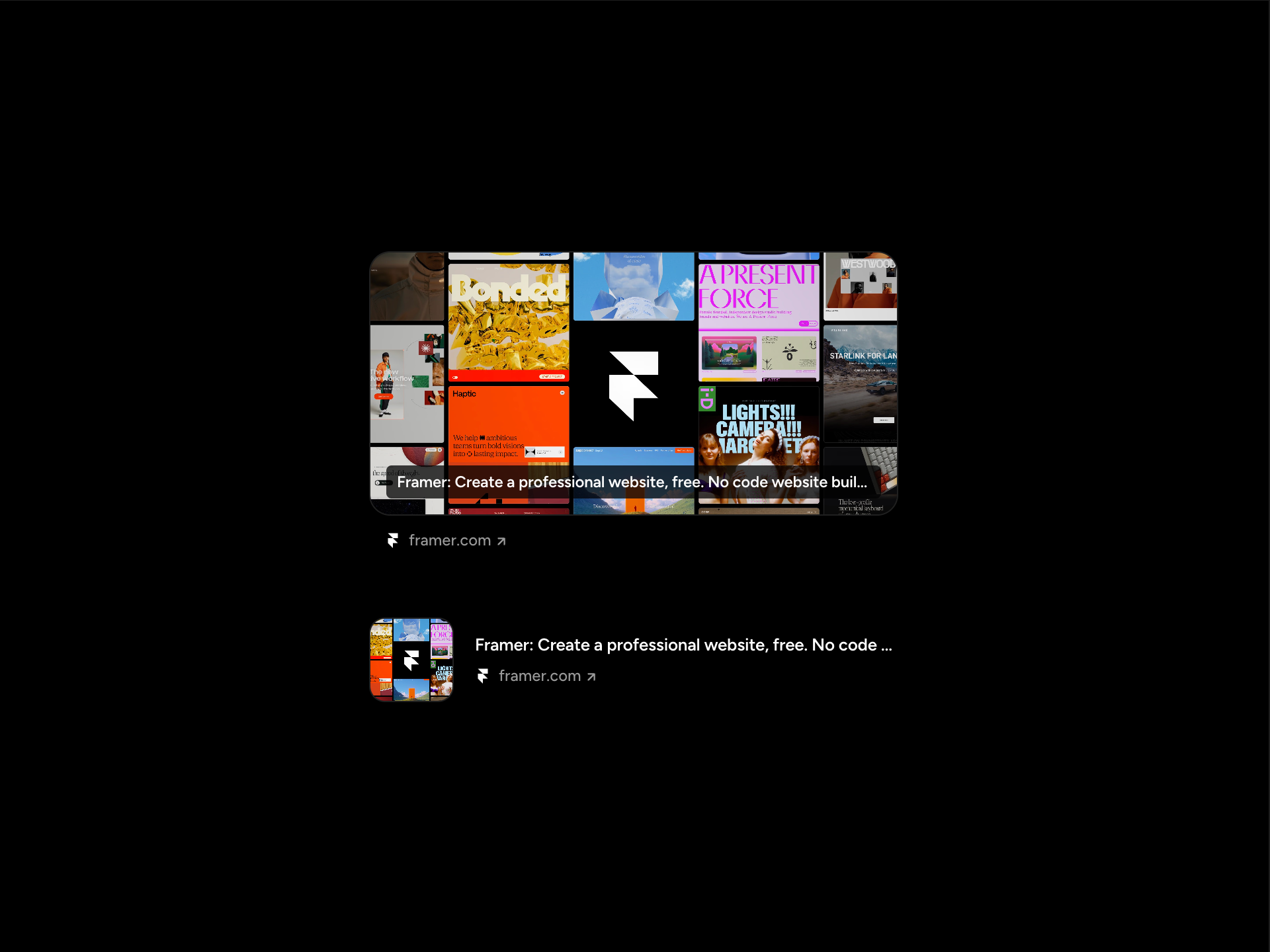
Task: Click Framer favicon beside upper framer.com link
Action: click(393, 541)
